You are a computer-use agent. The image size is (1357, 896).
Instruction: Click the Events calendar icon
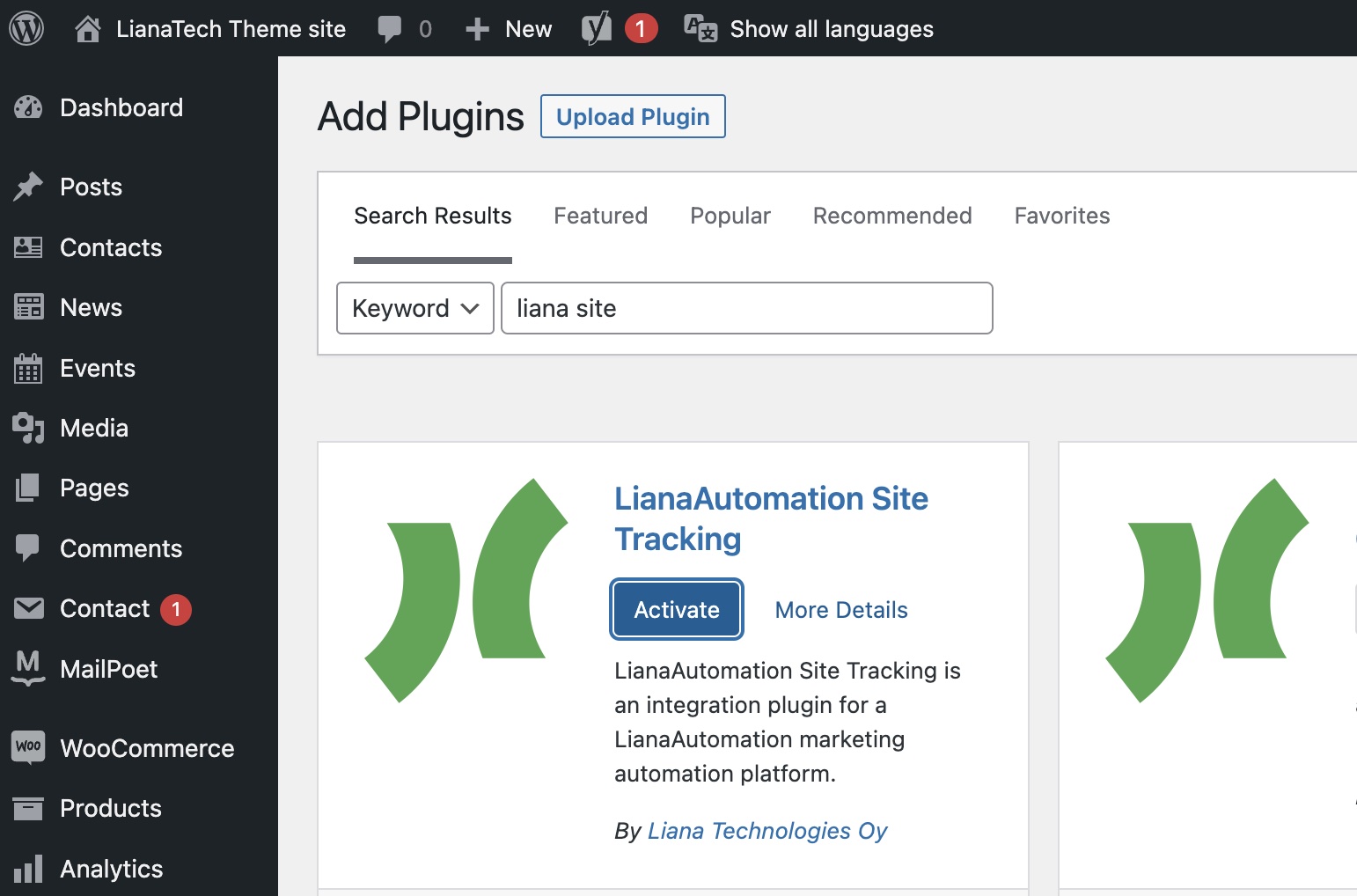coord(28,368)
